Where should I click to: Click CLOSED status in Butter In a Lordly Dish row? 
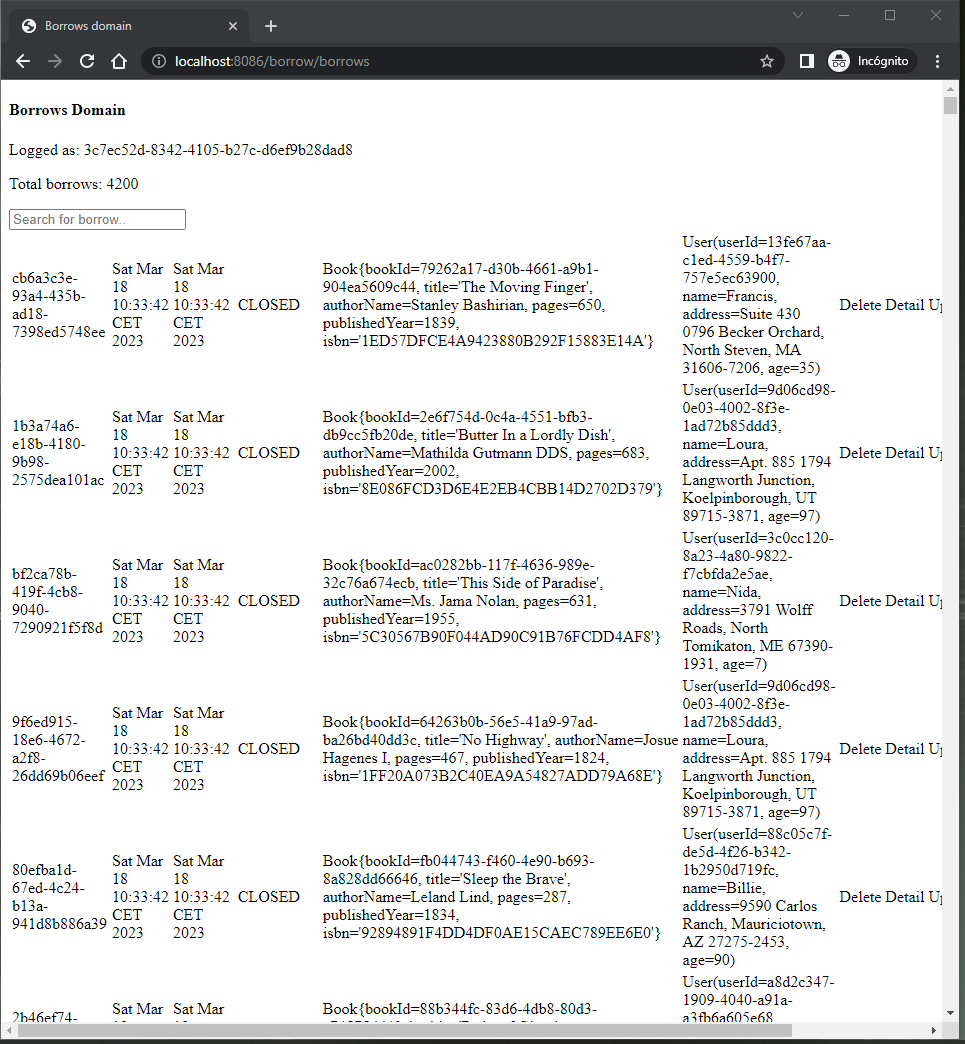tap(268, 453)
